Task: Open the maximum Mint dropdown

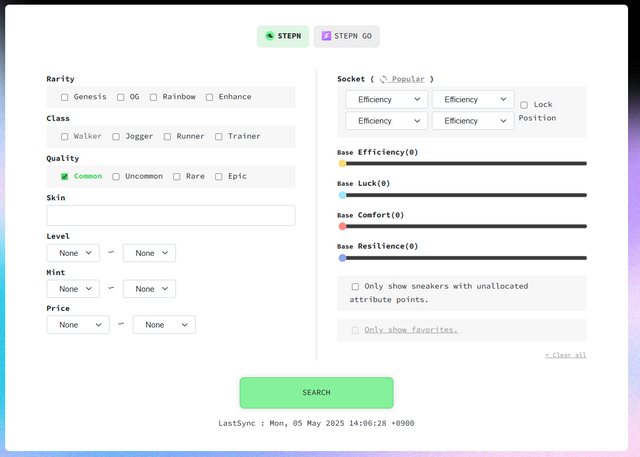Action: [149, 289]
